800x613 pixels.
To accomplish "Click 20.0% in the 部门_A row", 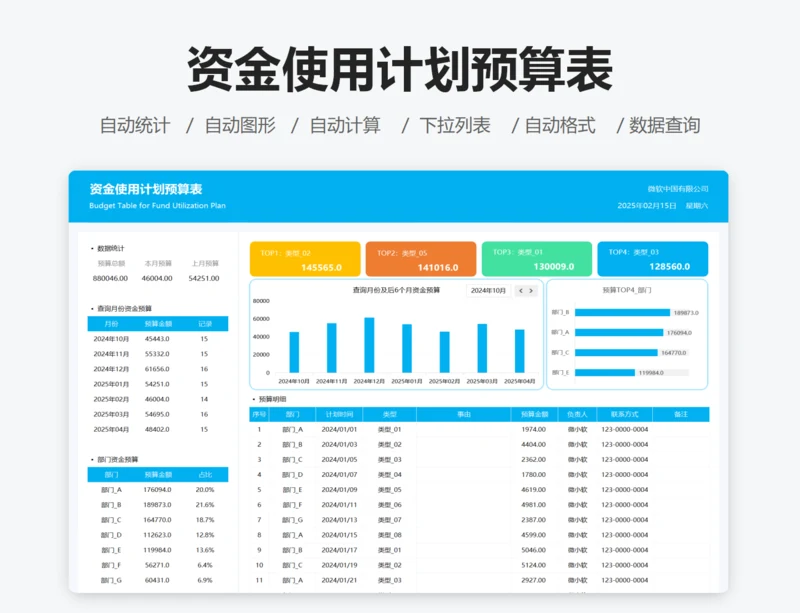I will coord(205,489).
